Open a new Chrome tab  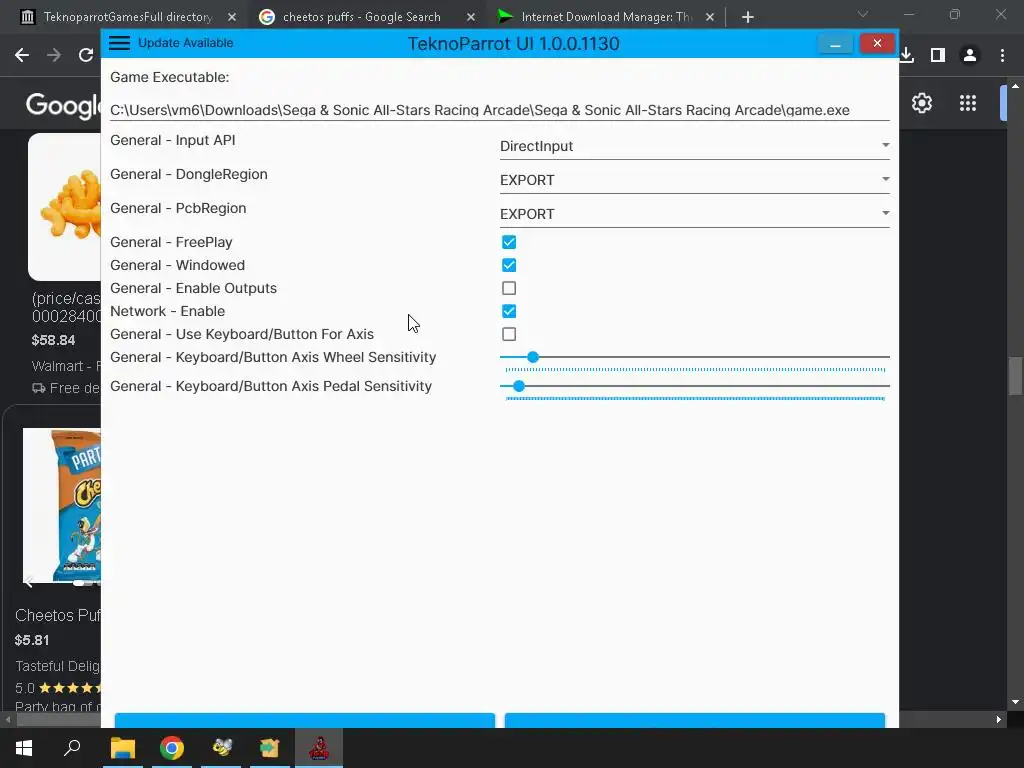click(748, 17)
